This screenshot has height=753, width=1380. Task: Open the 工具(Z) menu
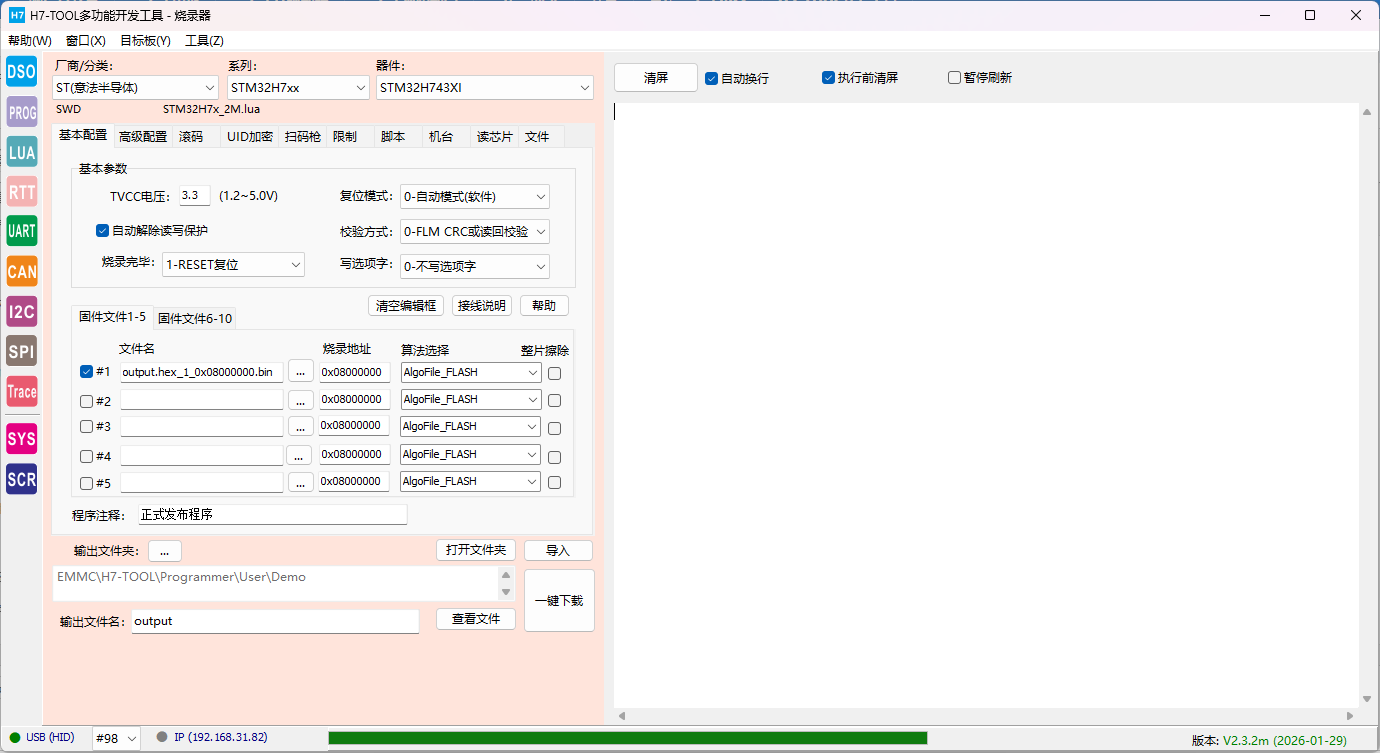click(x=204, y=41)
